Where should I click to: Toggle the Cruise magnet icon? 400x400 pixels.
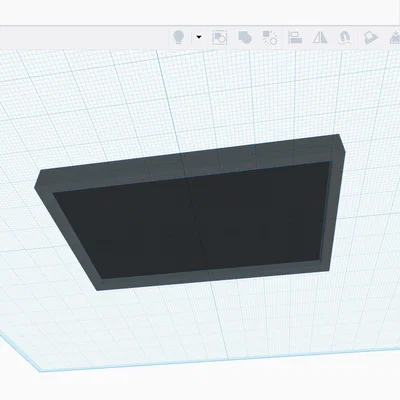[345, 38]
